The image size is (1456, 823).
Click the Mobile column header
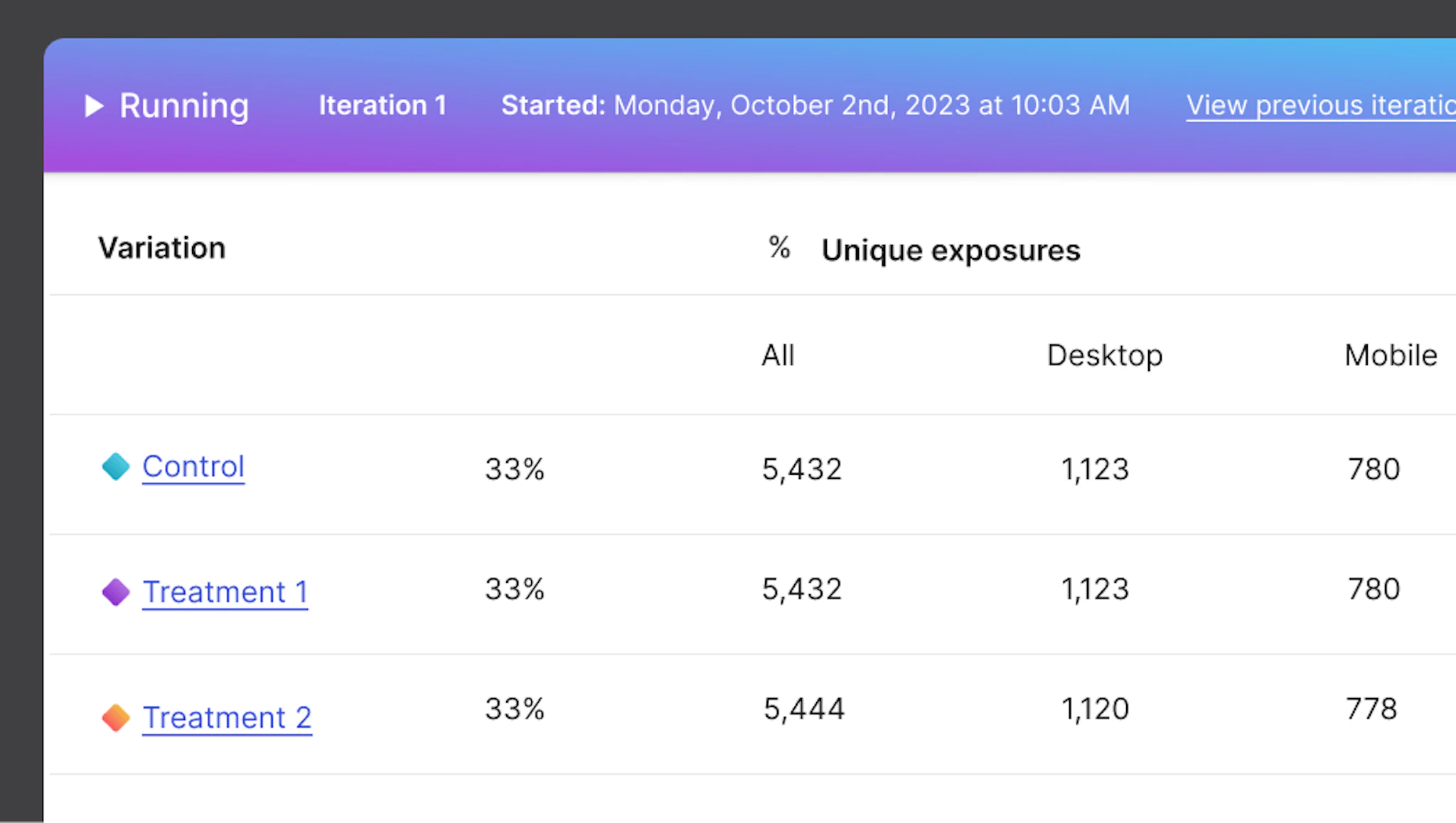click(x=1390, y=355)
